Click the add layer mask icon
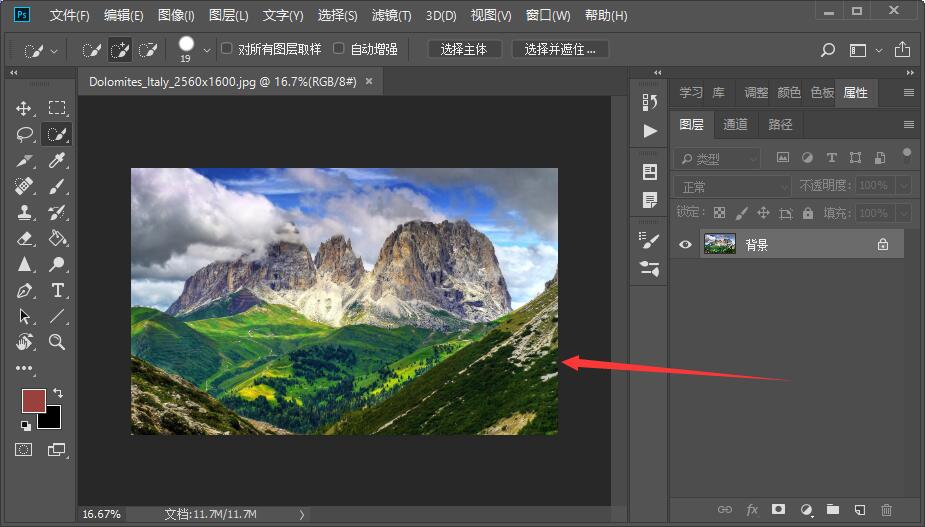Image resolution: width=925 pixels, height=527 pixels. point(779,509)
